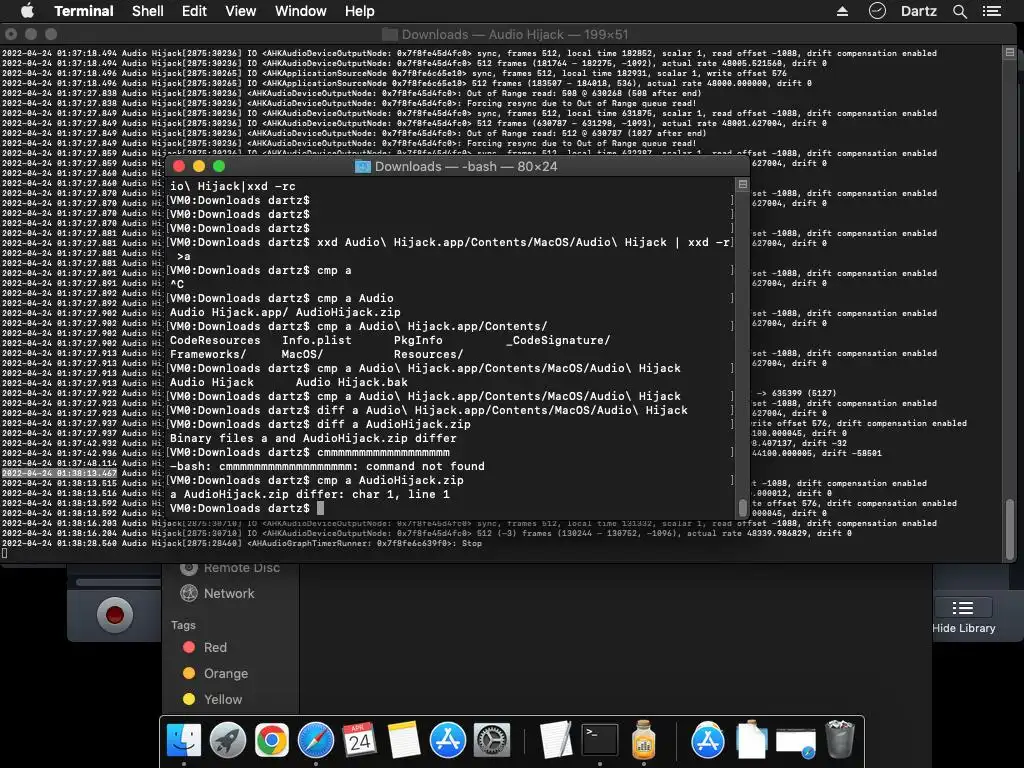Click the clock status icon in menu bar

tap(877, 11)
